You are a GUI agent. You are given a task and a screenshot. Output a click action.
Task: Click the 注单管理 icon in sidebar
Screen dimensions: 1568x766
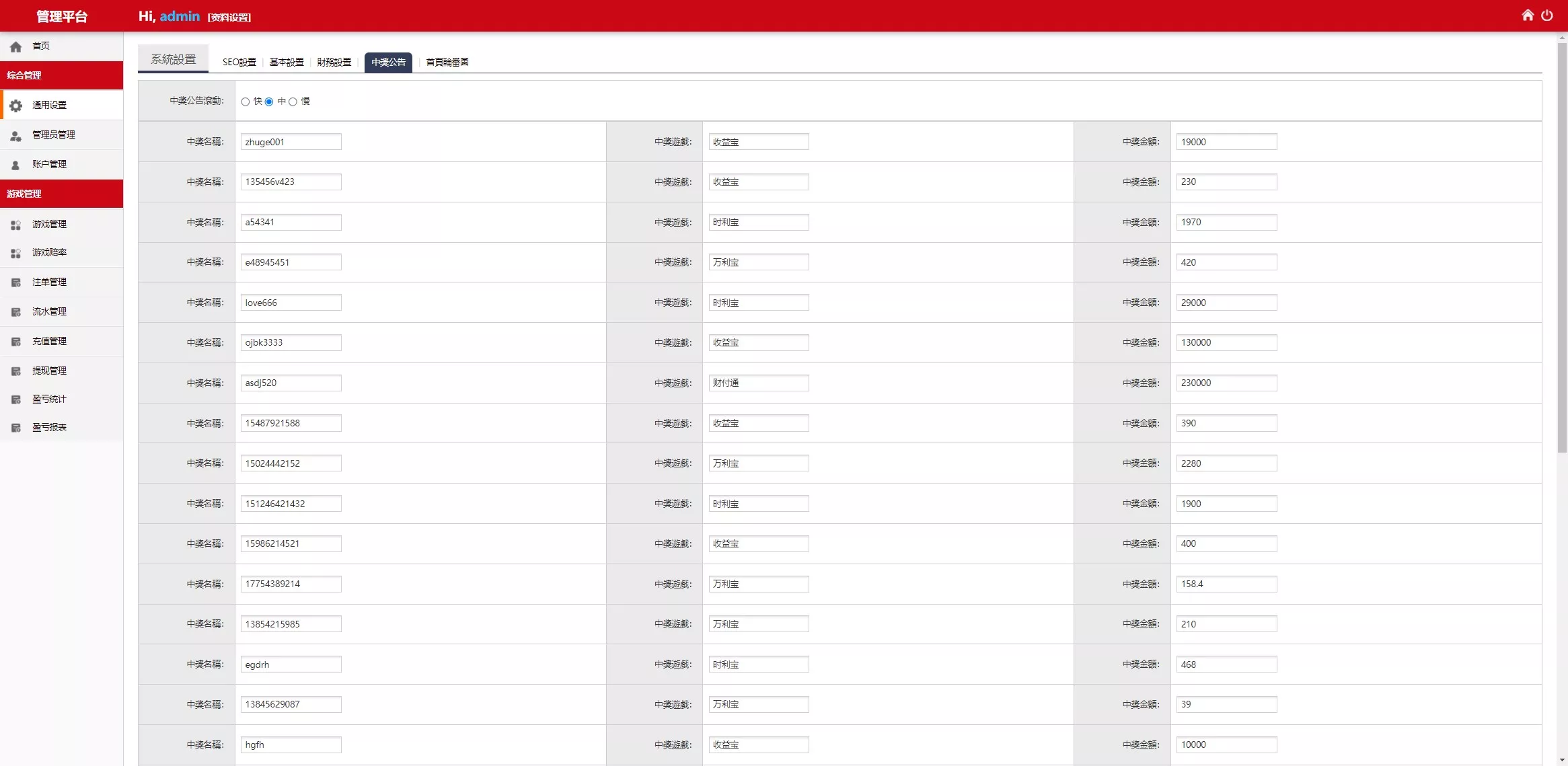(16, 282)
